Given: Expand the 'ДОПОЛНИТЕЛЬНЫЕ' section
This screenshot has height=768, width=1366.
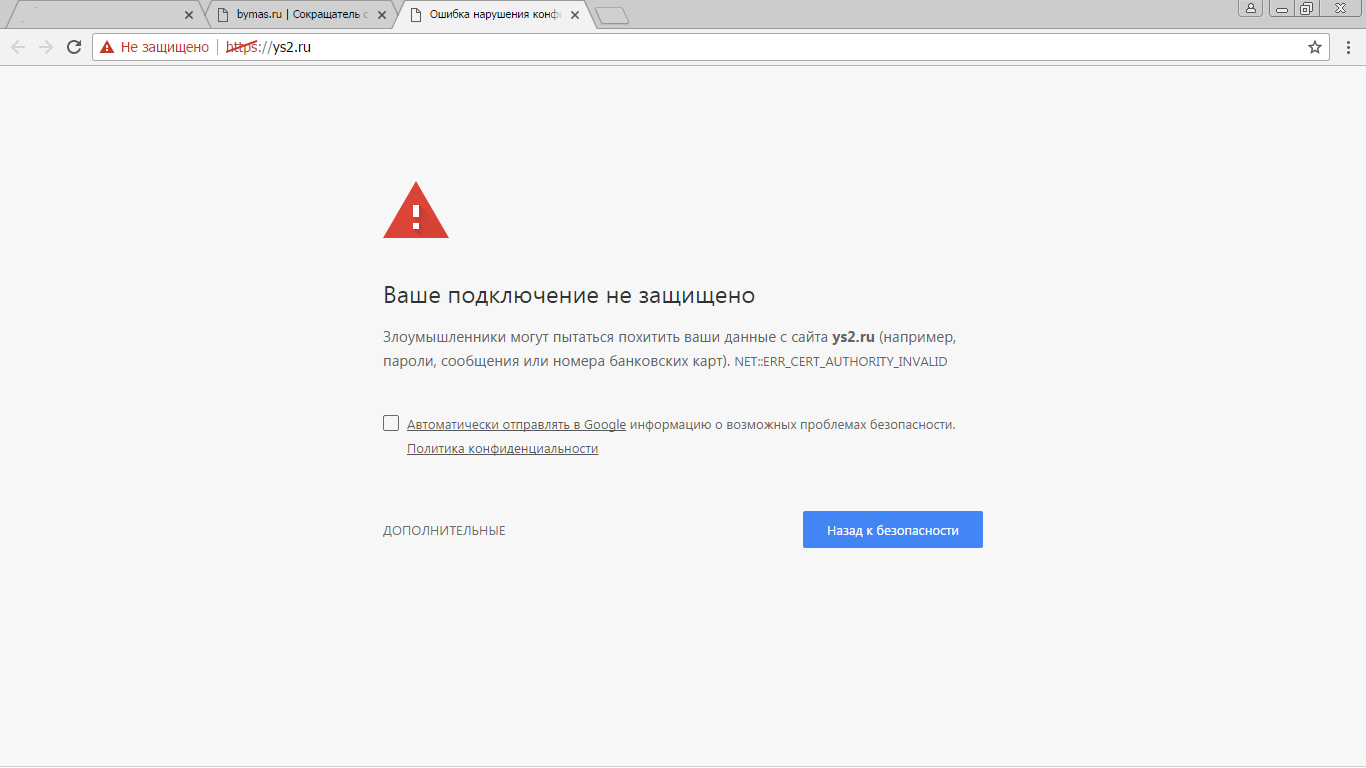Looking at the screenshot, I should tap(444, 531).
